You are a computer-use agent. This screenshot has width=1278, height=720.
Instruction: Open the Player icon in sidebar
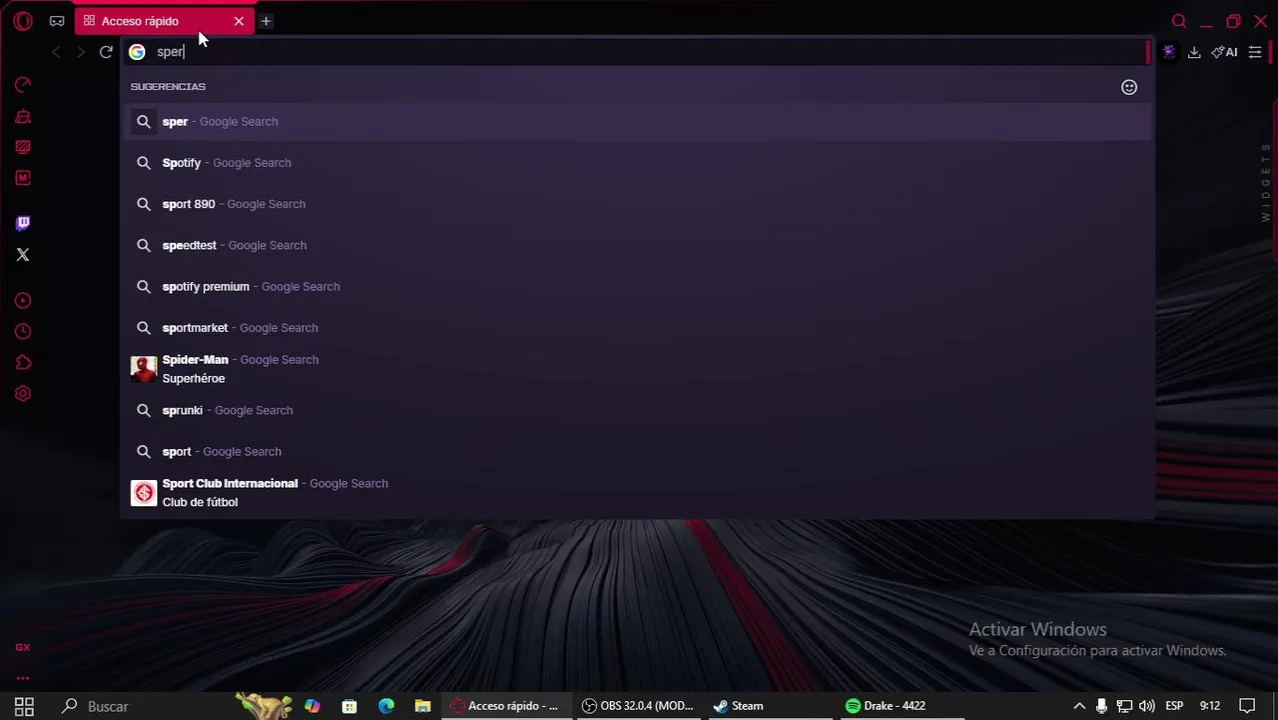(x=23, y=300)
